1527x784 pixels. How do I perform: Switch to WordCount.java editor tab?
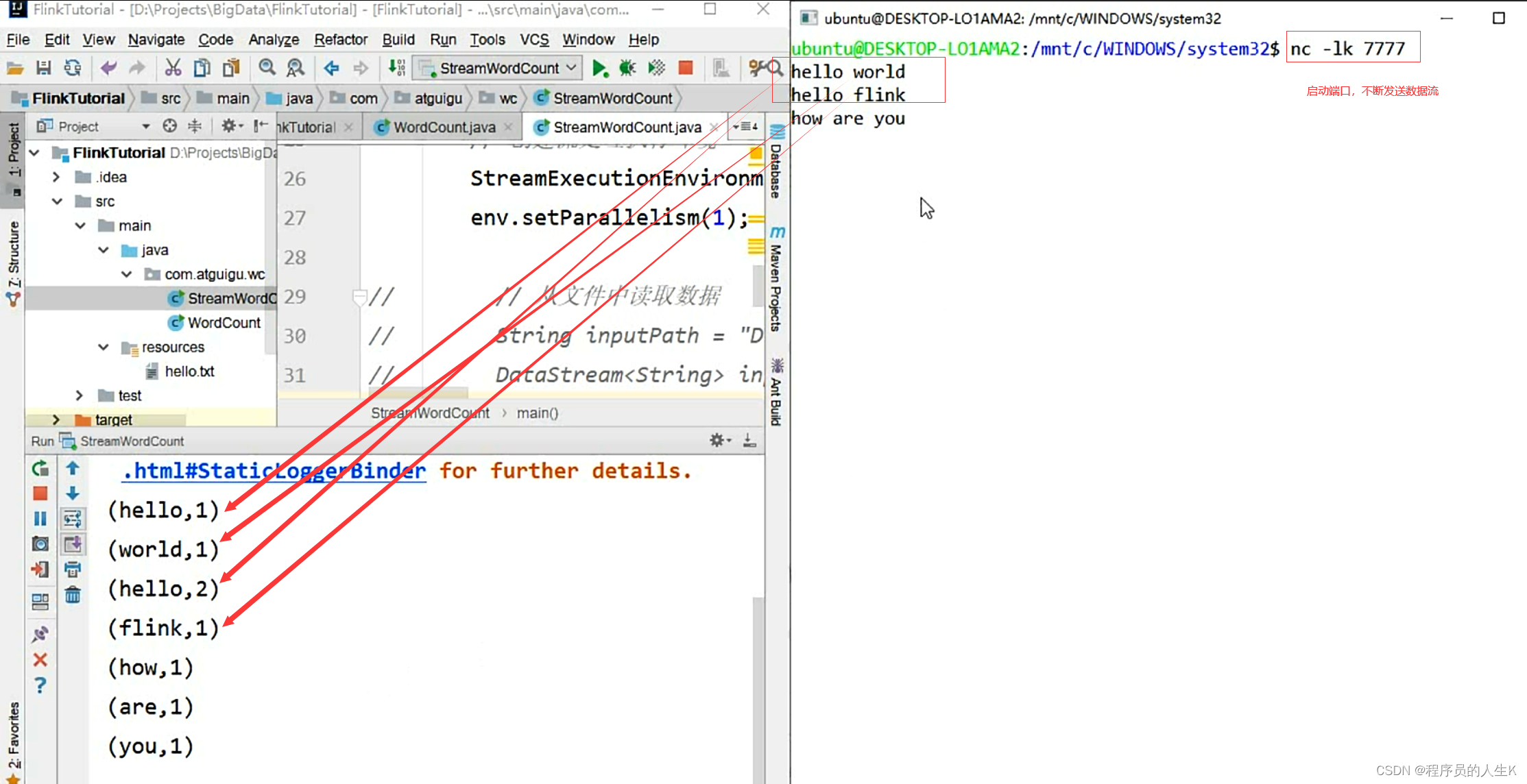[444, 127]
